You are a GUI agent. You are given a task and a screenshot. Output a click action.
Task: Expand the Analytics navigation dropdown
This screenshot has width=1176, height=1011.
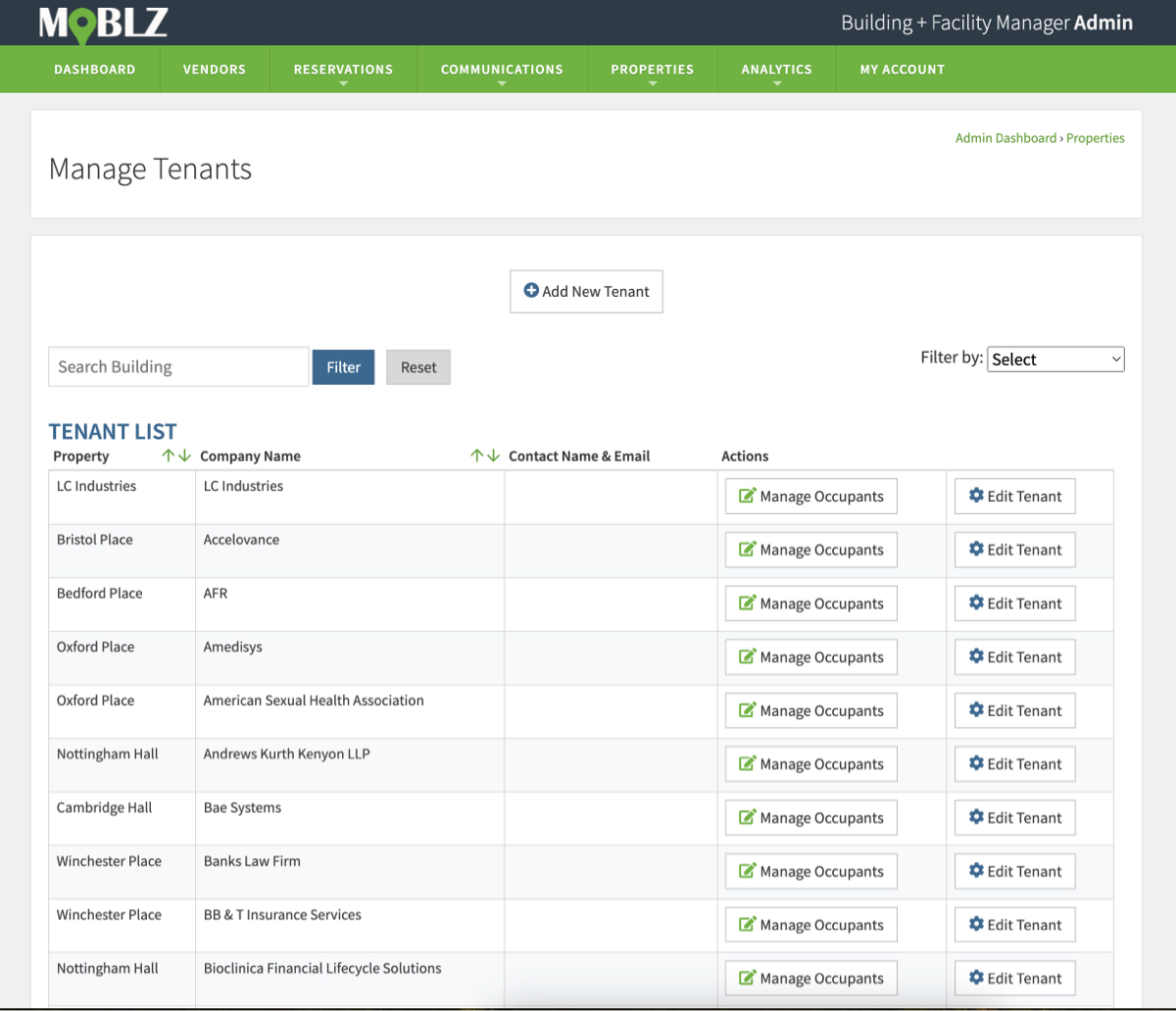[776, 70]
